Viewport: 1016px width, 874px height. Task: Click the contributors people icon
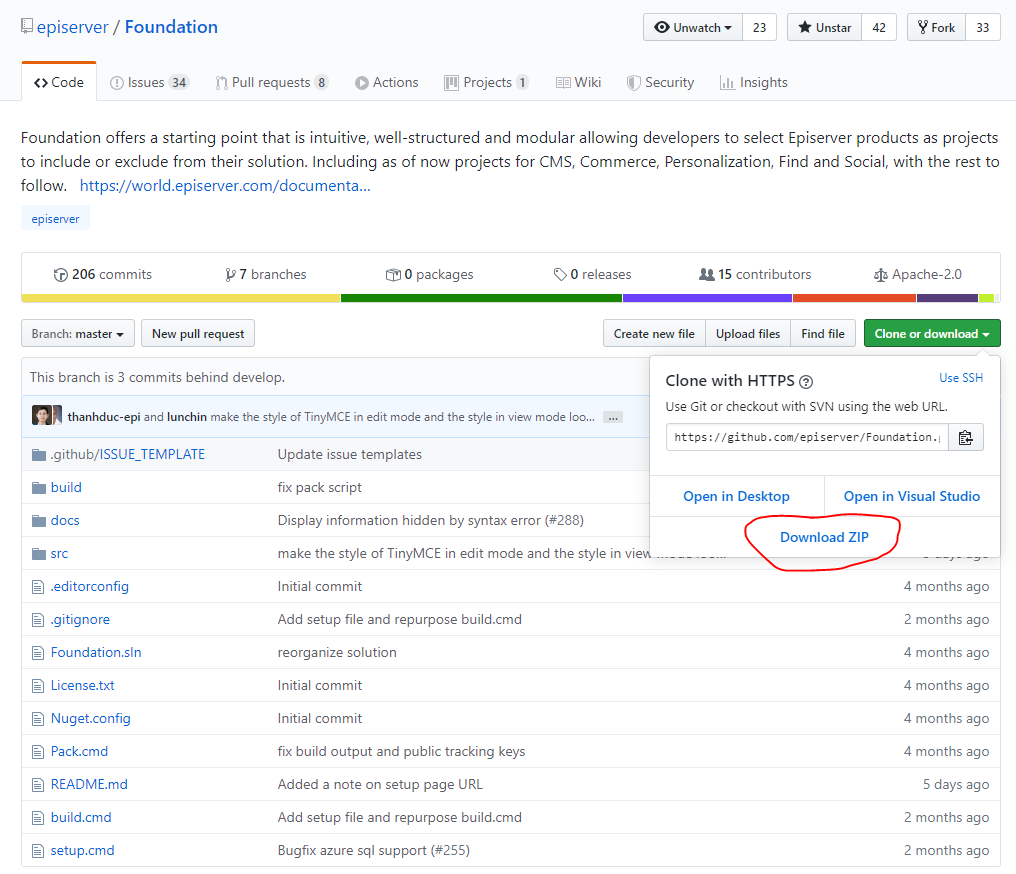coord(706,275)
